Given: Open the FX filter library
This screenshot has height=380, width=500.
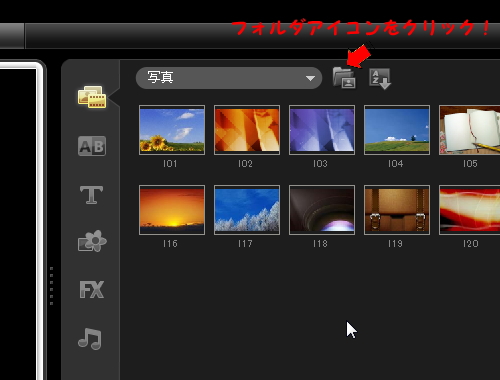Looking at the screenshot, I should click(92, 289).
